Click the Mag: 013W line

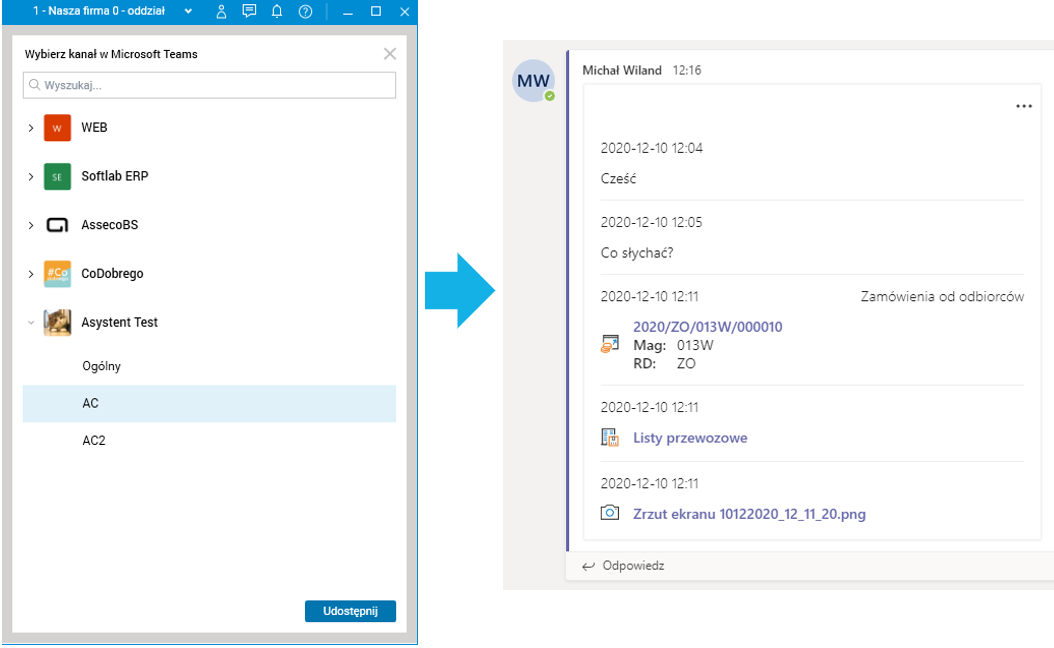(x=674, y=346)
